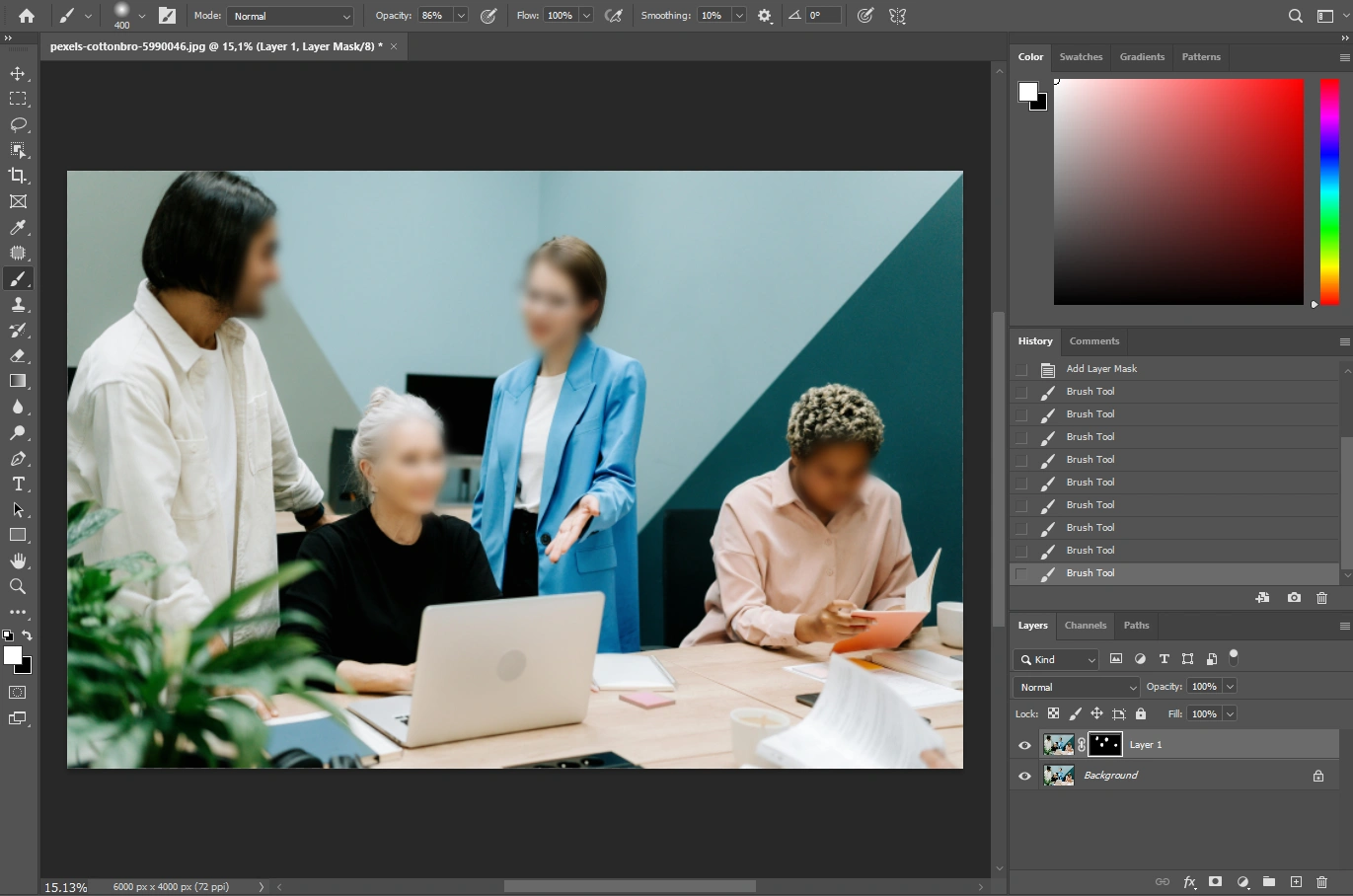This screenshot has width=1353, height=896.
Task: Delete layer trash icon in Layers panel
Action: coord(1322,882)
